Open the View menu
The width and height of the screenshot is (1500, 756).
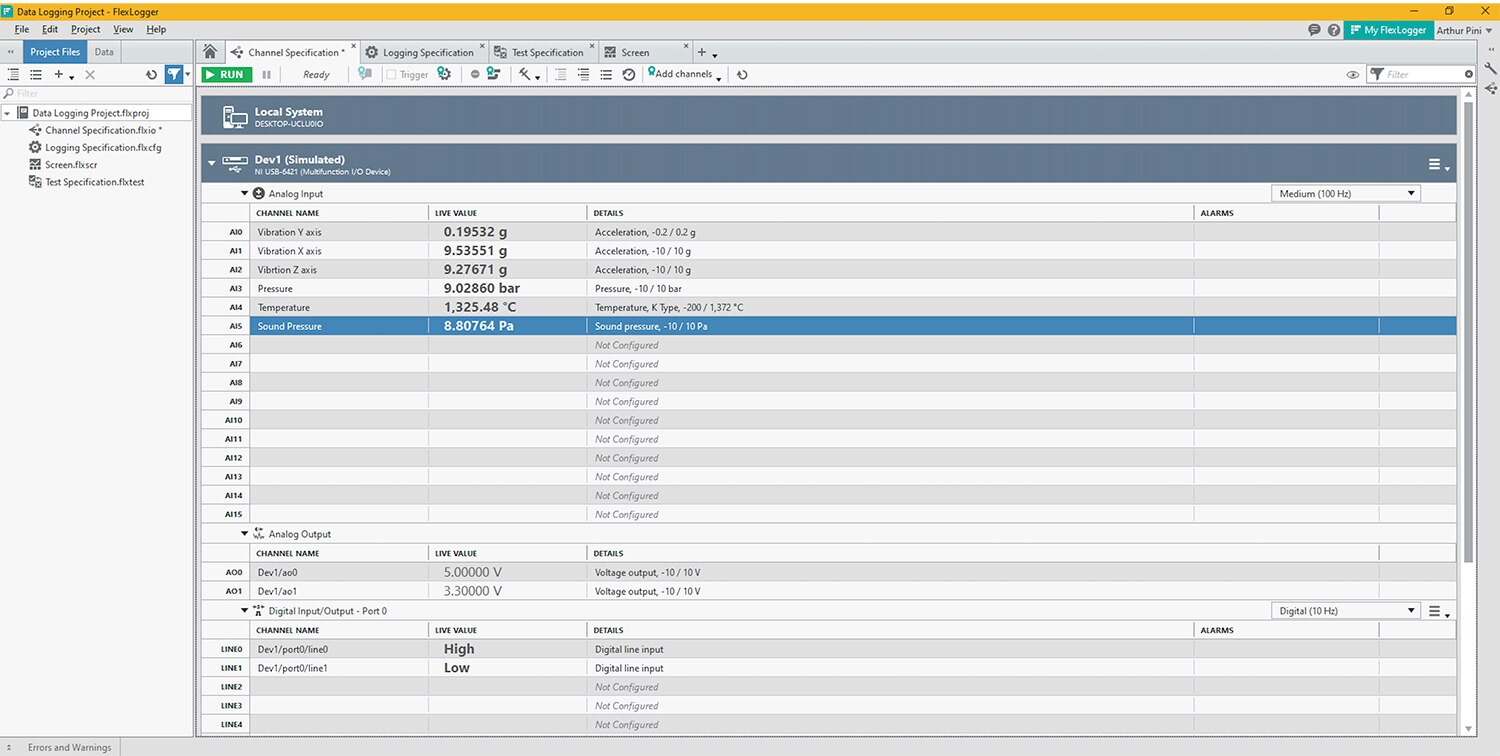123,30
